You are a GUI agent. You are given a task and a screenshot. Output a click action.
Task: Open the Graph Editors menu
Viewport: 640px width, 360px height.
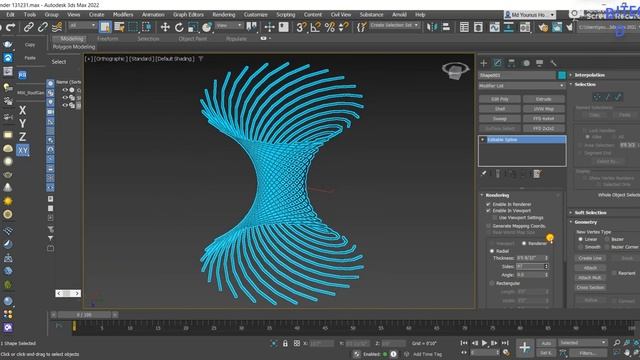tap(188, 15)
